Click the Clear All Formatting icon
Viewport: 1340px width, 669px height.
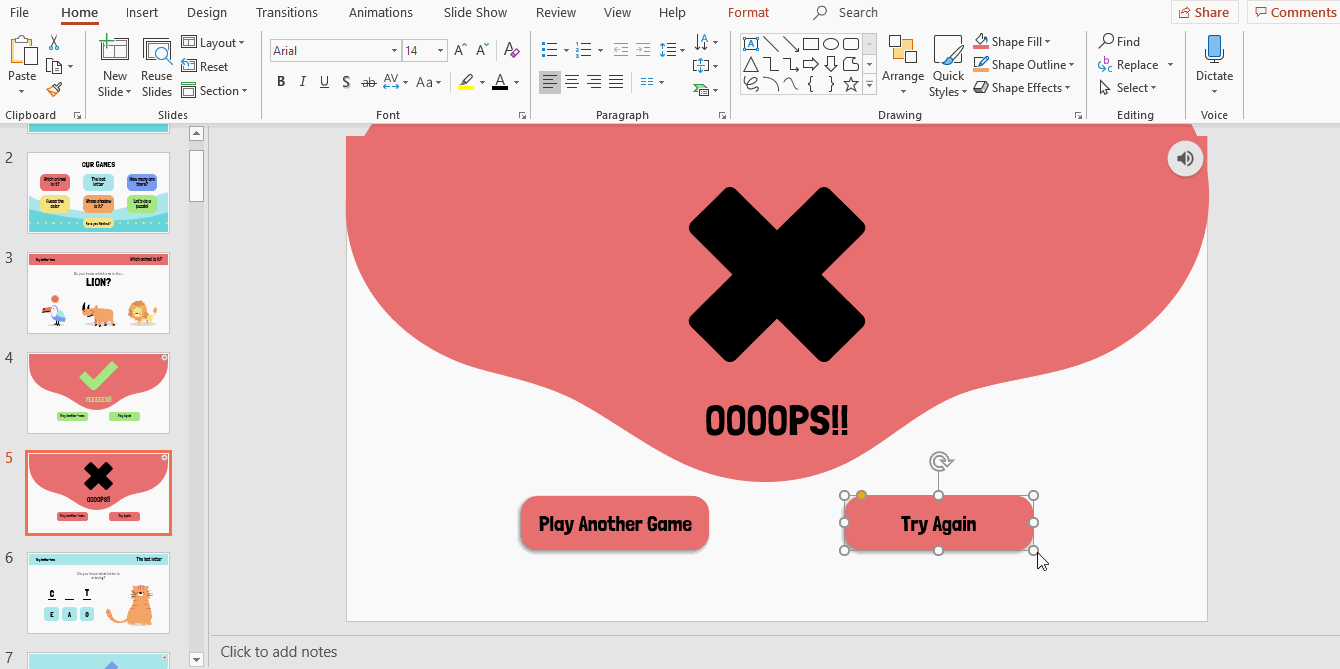click(x=511, y=50)
